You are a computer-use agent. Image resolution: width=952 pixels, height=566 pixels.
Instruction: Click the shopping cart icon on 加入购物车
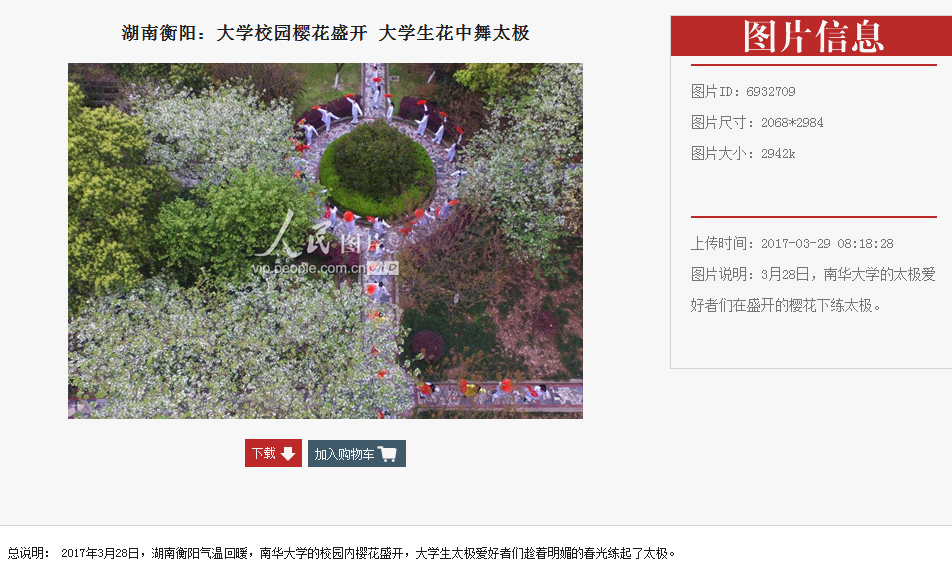click(387, 454)
